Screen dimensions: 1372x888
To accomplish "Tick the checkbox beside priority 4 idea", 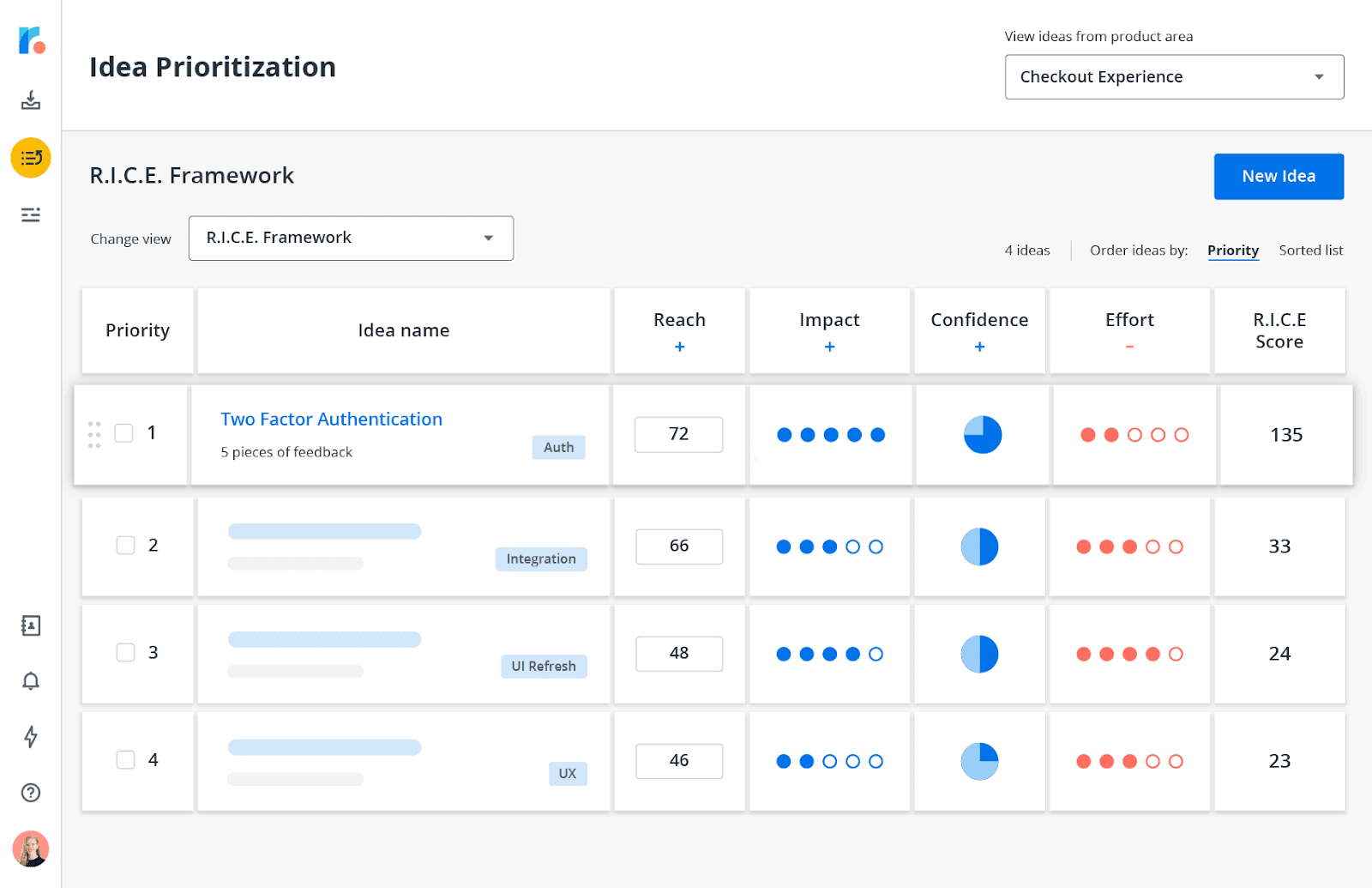I will tap(125, 760).
